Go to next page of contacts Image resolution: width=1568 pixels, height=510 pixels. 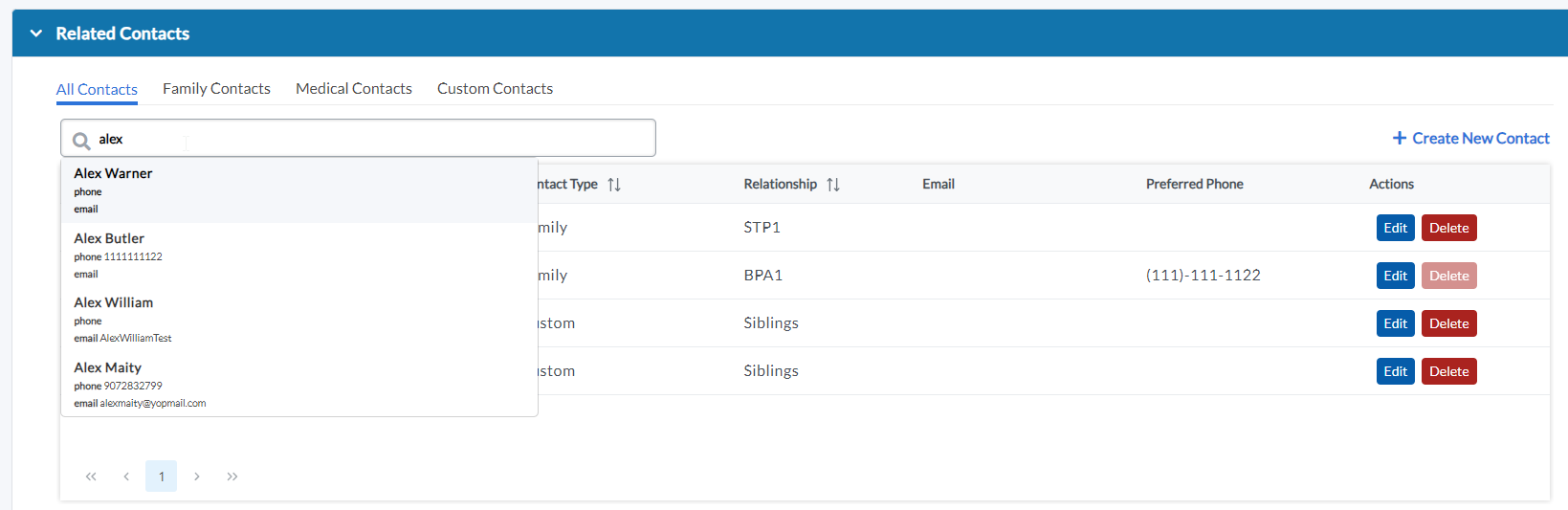[197, 477]
